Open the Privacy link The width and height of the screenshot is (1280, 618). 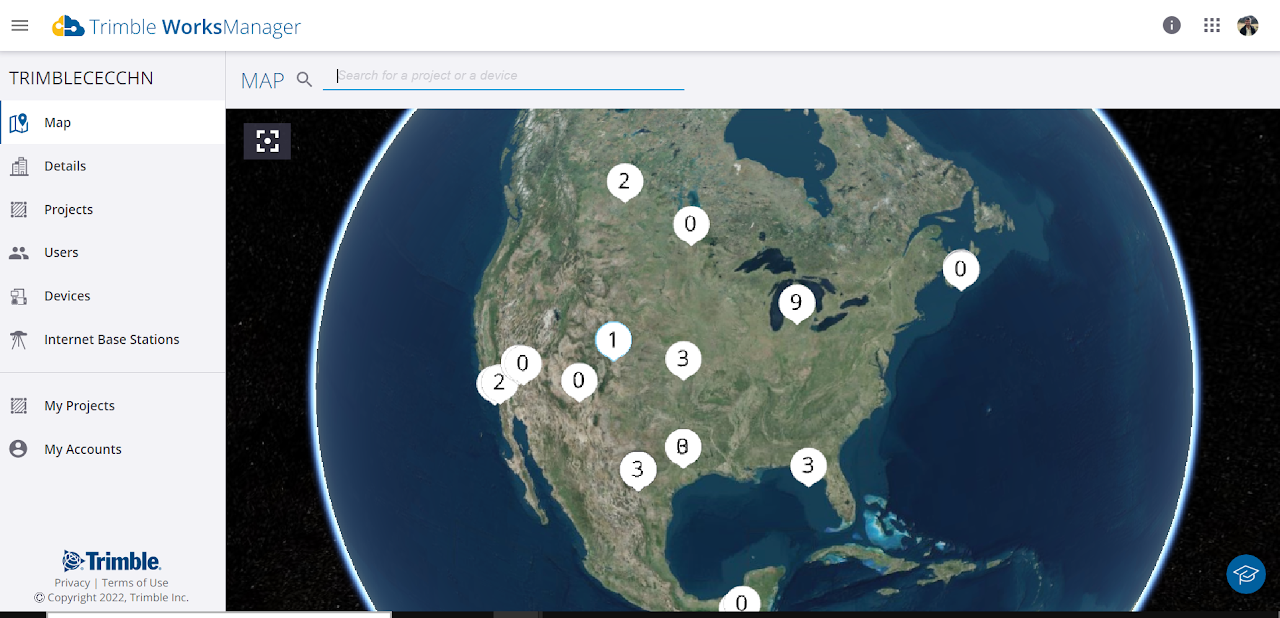(72, 583)
